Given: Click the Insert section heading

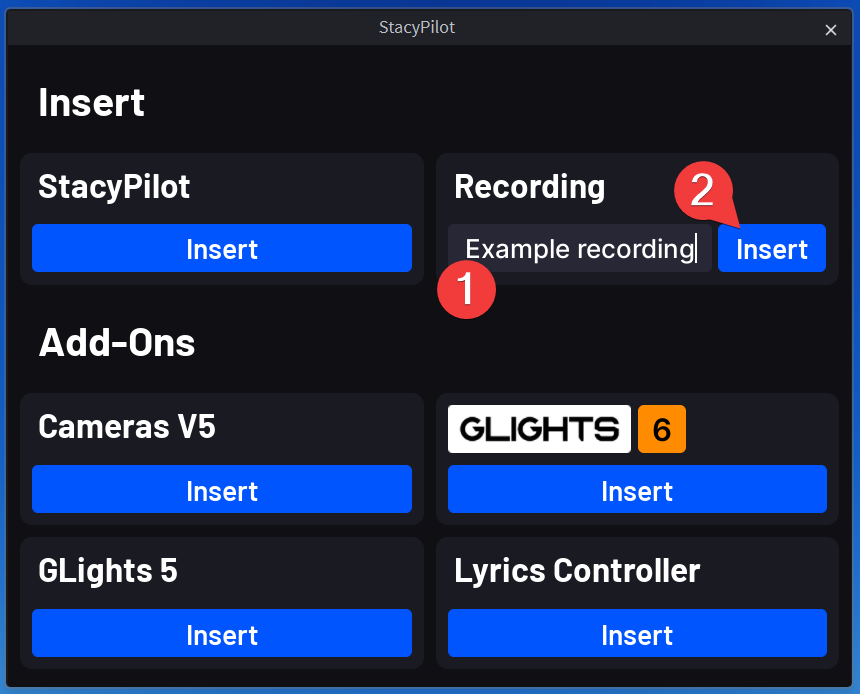Looking at the screenshot, I should pyautogui.click(x=91, y=102).
